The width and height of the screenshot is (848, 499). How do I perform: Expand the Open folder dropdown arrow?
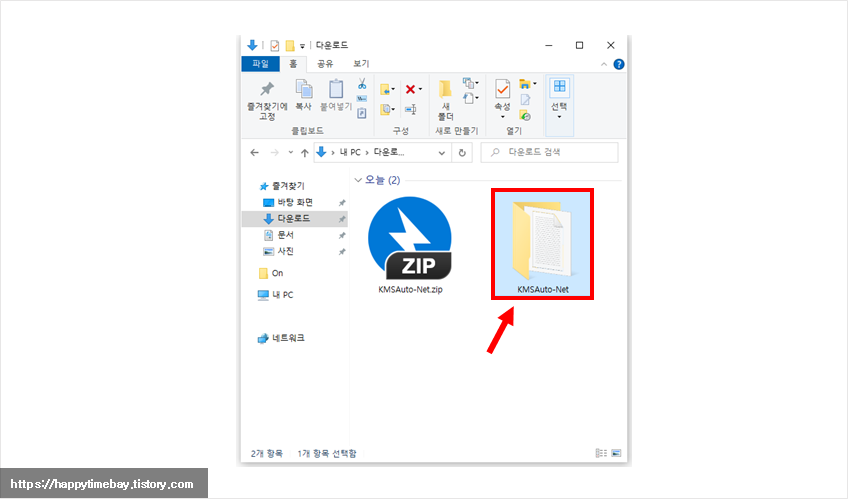(x=534, y=84)
